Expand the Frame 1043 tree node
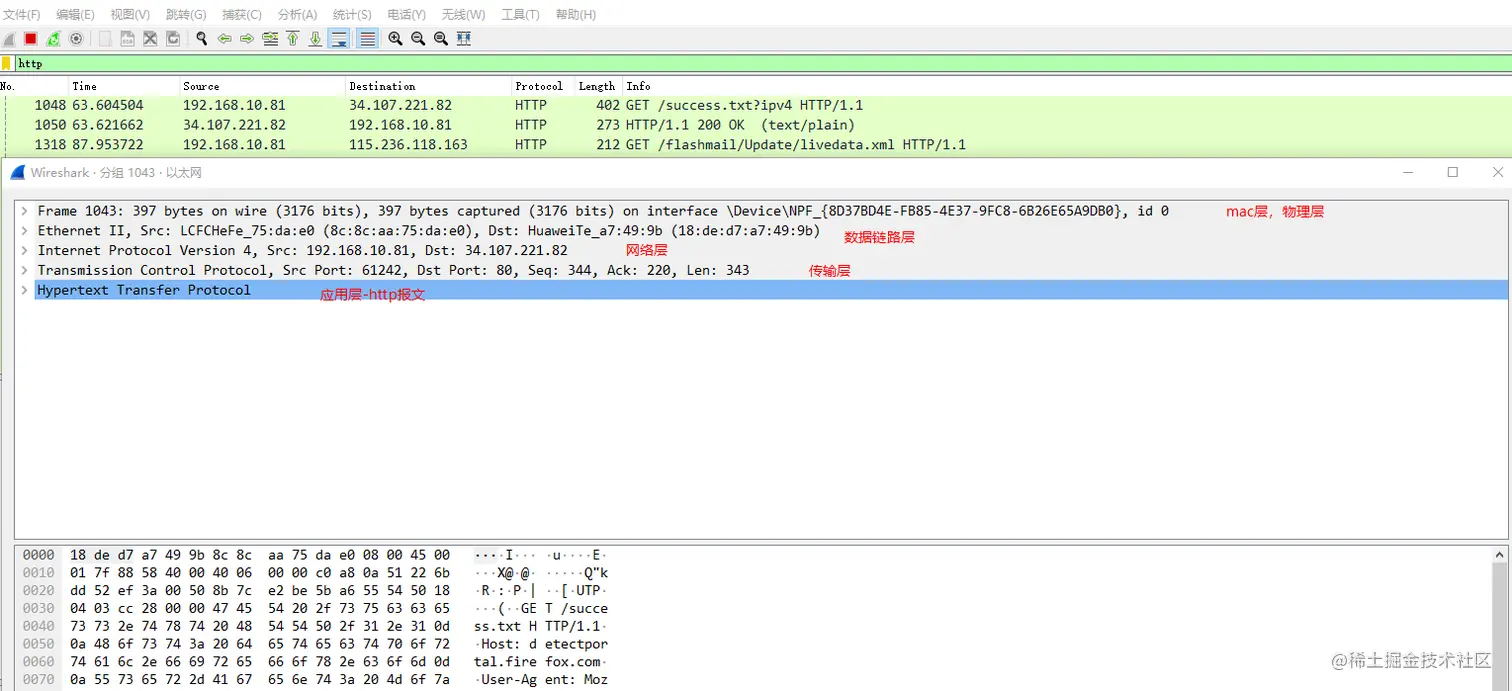1512x691 pixels. pos(24,211)
